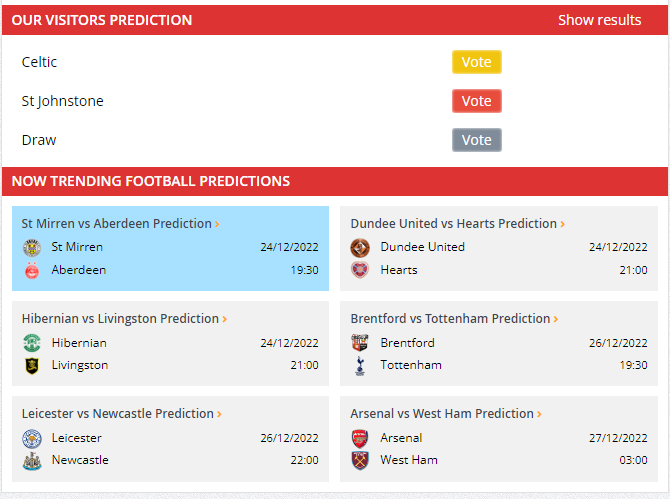Click the St Mirren club crest
The width and height of the screenshot is (670, 499).
[x=32, y=248]
